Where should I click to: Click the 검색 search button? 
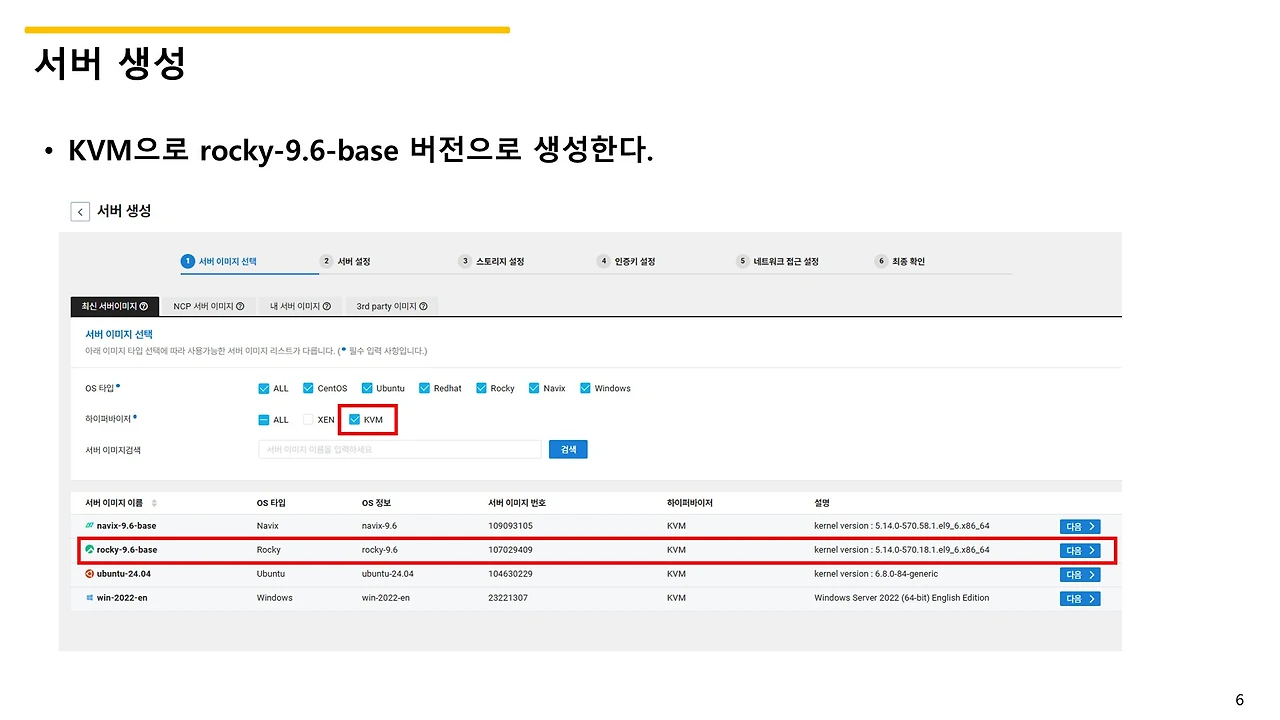(568, 450)
